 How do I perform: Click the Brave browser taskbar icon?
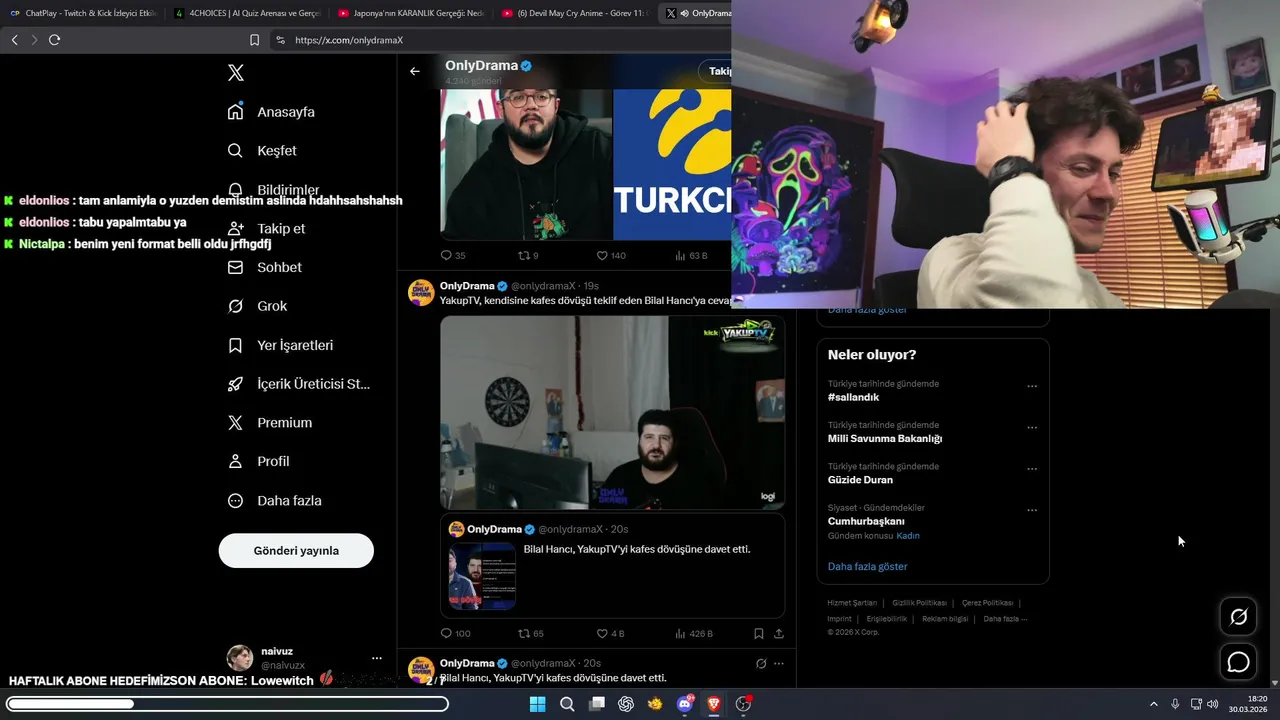714,704
